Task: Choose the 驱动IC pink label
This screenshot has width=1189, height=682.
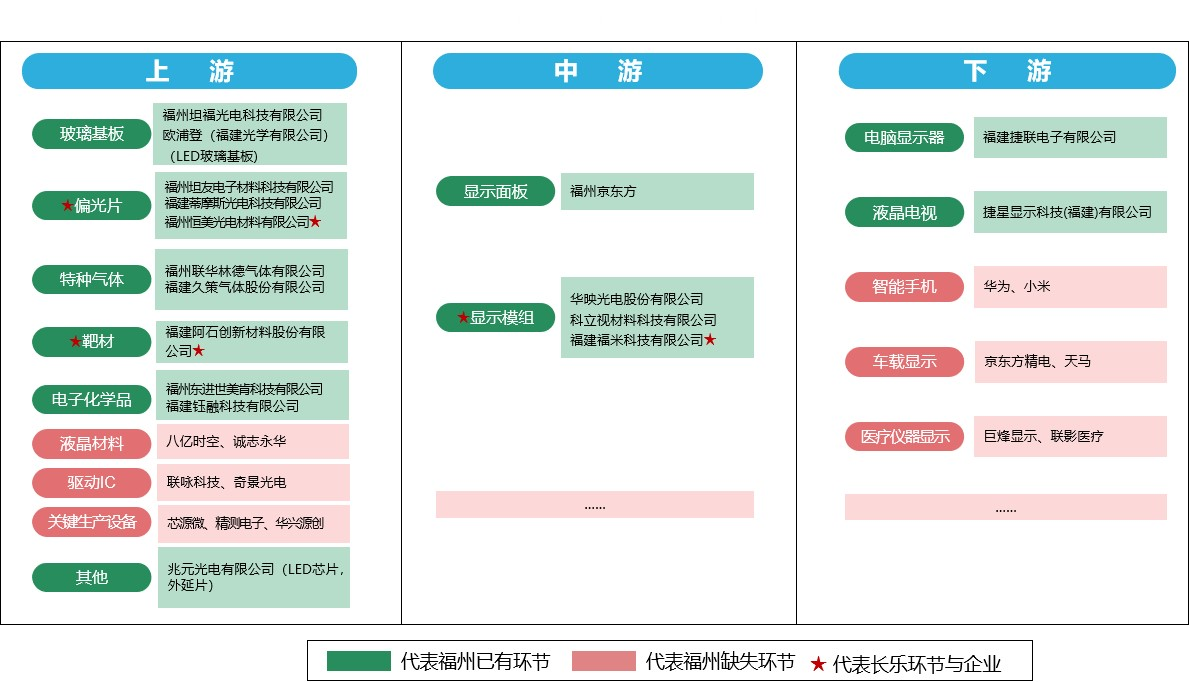Action: coord(92,482)
